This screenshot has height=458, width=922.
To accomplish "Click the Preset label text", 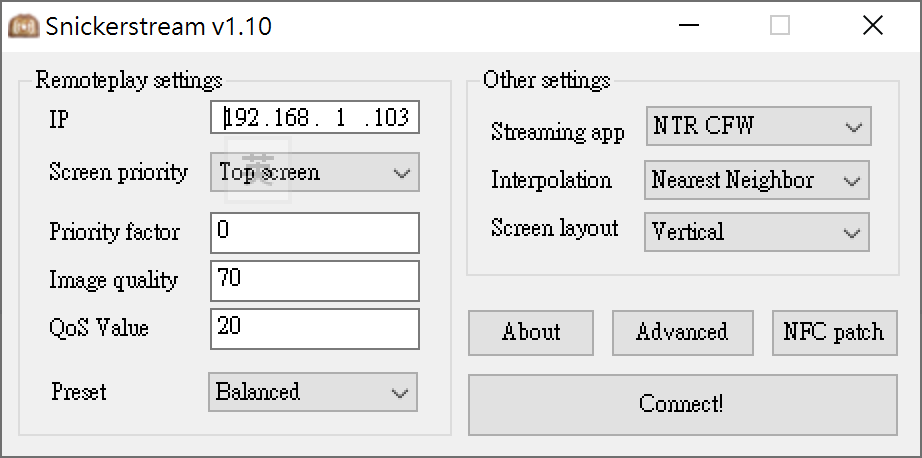I will 79,392.
